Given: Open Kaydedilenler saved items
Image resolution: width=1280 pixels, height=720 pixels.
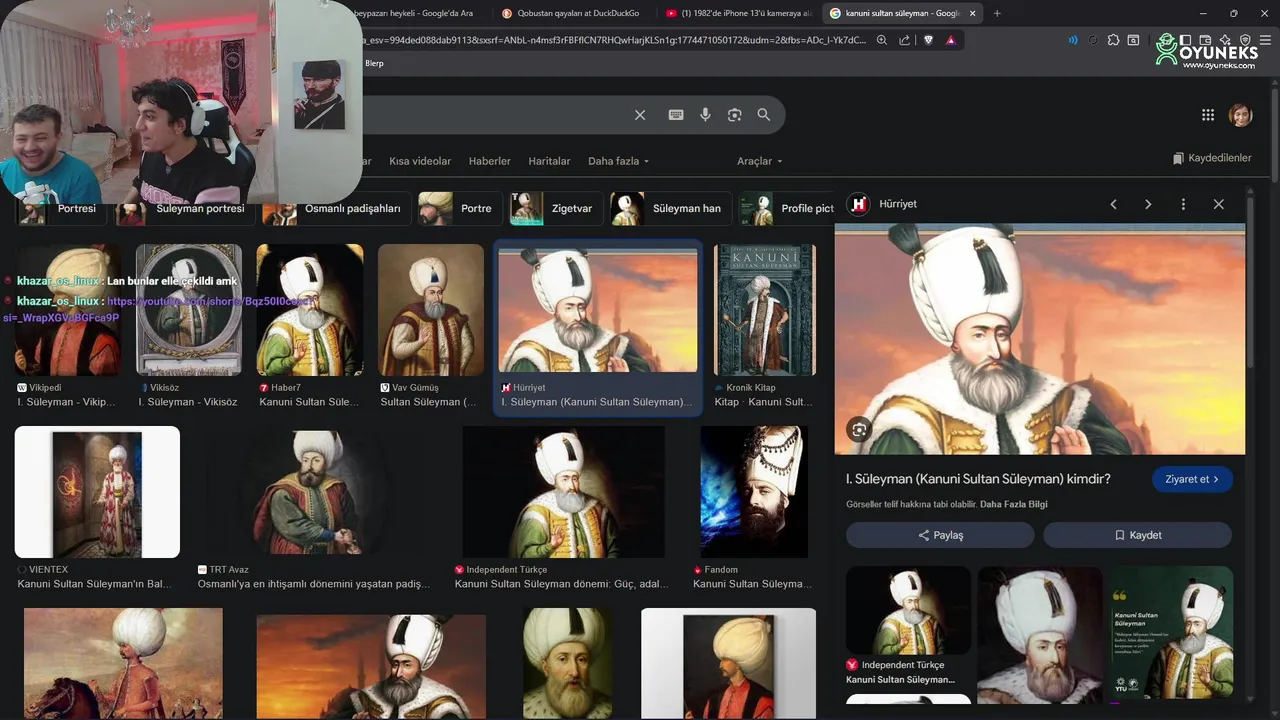Looking at the screenshot, I should (x=1212, y=158).
